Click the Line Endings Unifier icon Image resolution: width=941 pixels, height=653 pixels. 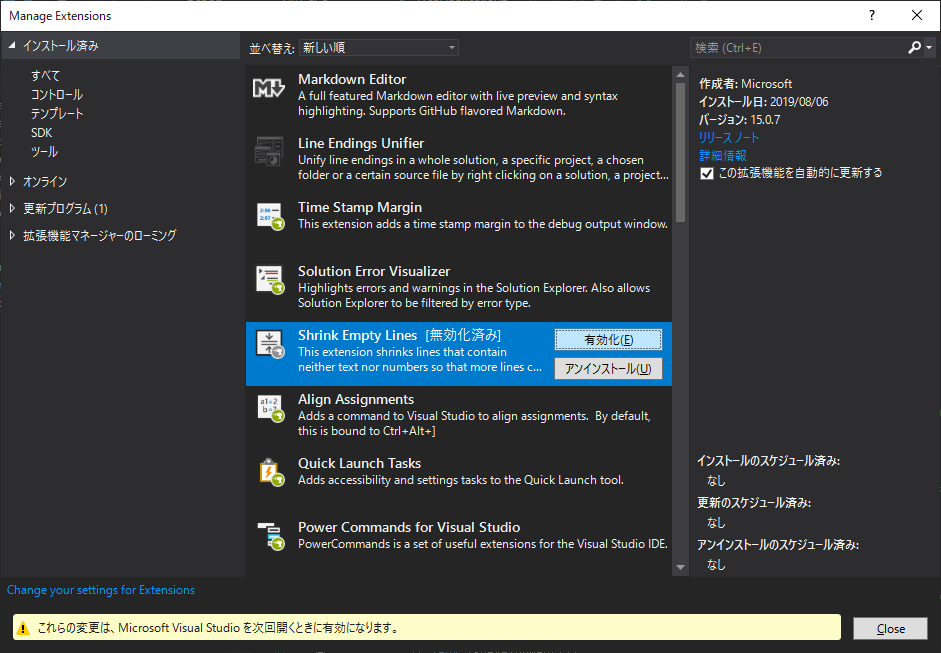[267, 152]
